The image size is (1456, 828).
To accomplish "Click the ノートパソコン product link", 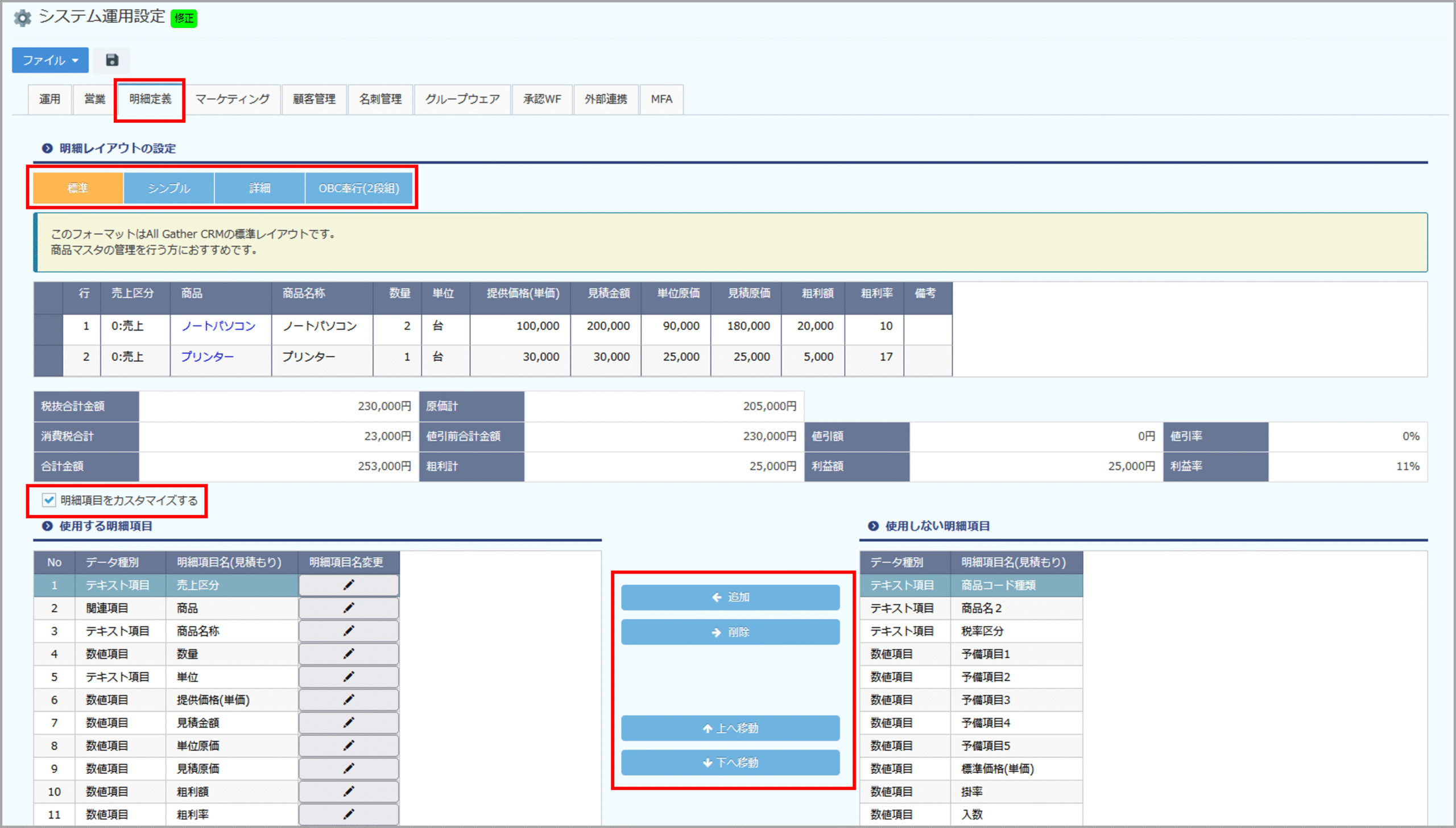I will (218, 326).
